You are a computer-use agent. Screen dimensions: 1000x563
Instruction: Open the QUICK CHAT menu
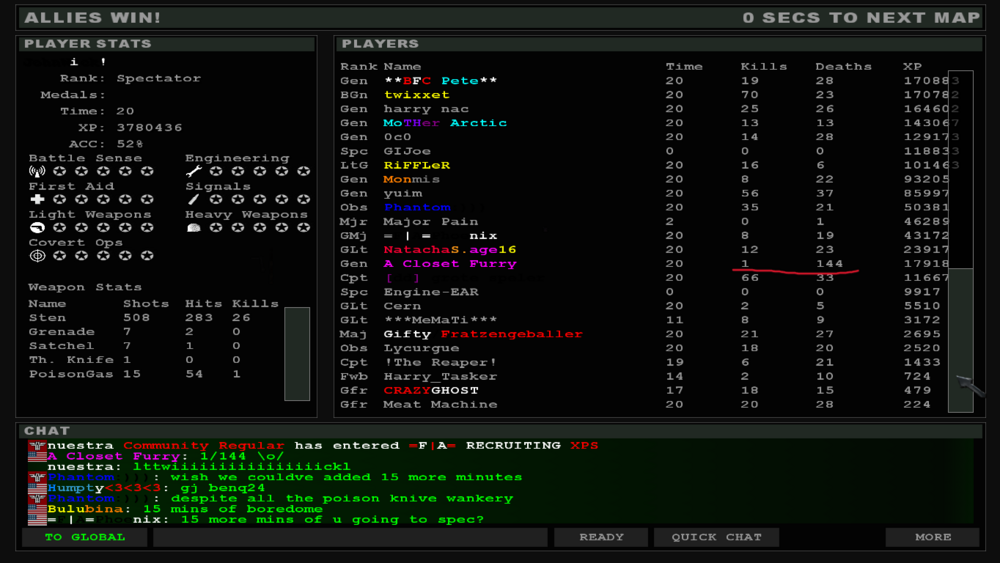(716, 537)
